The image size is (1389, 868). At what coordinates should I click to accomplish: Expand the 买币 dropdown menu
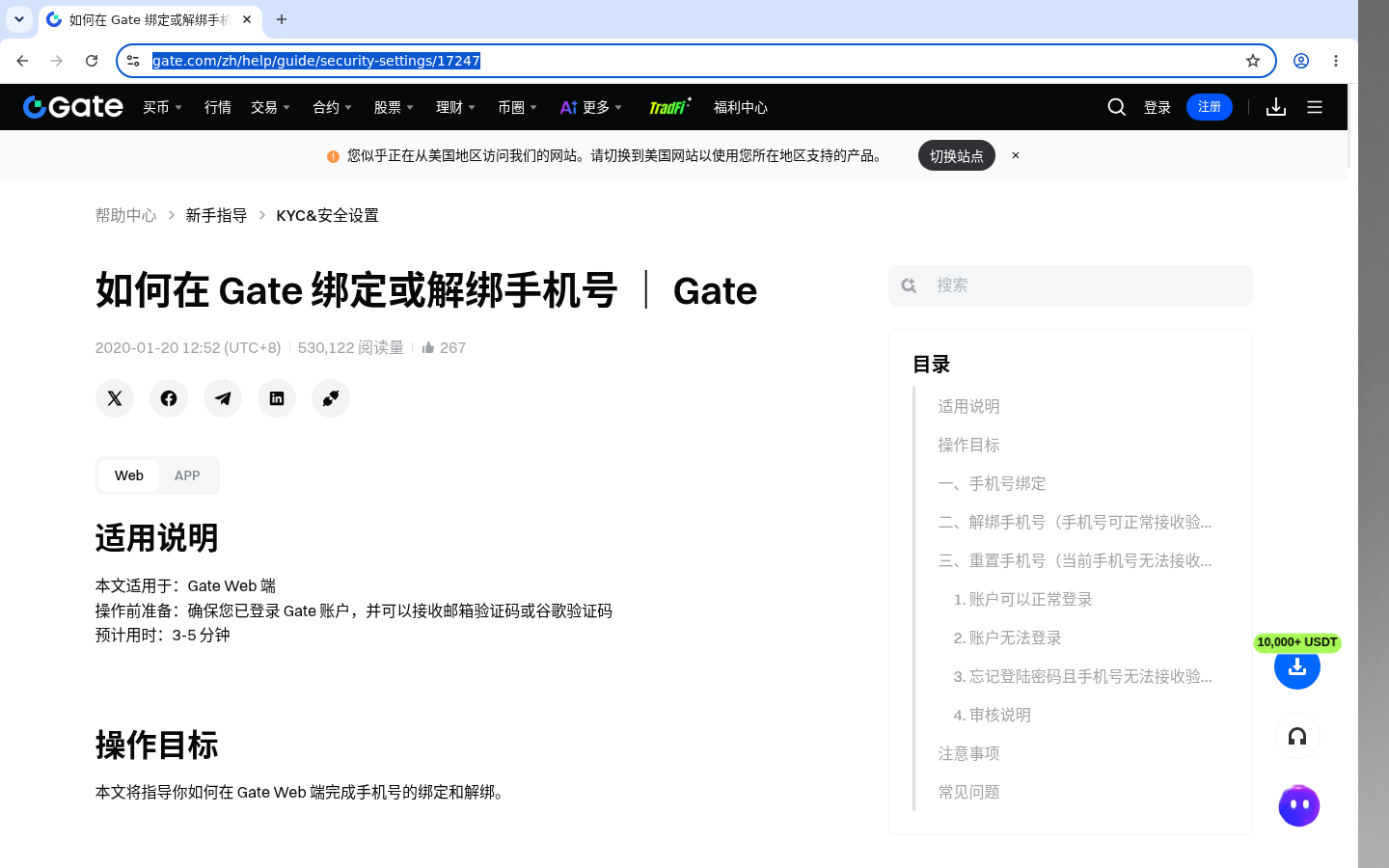pyautogui.click(x=162, y=107)
